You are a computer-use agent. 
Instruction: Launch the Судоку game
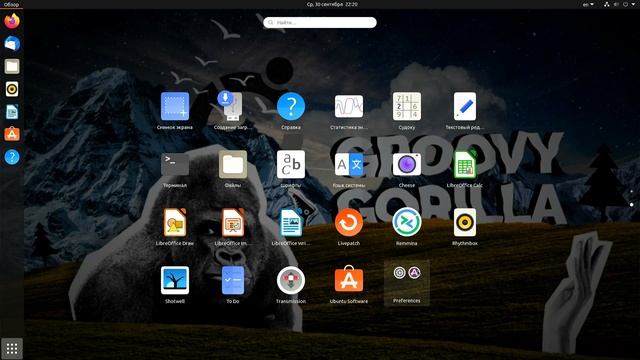407,110
